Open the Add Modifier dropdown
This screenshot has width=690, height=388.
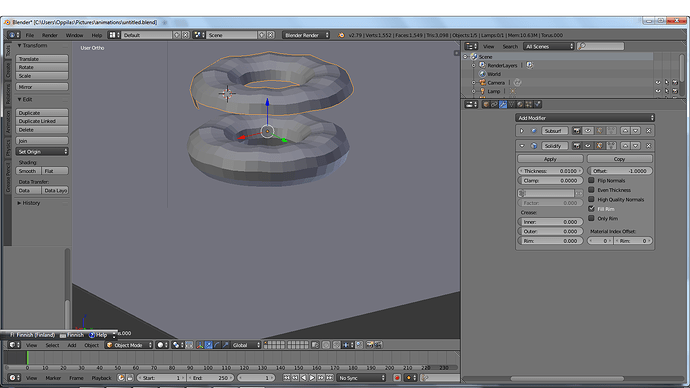coord(585,118)
